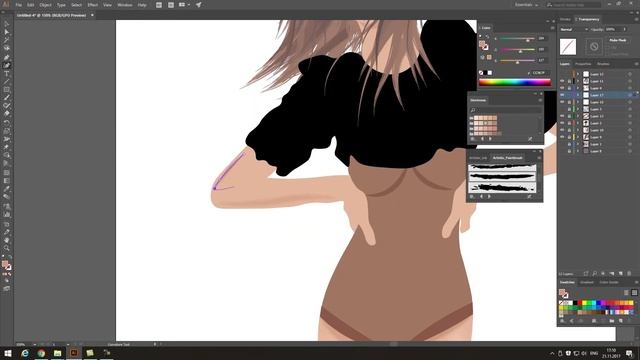Select the Shape Builder tool

point(7,156)
